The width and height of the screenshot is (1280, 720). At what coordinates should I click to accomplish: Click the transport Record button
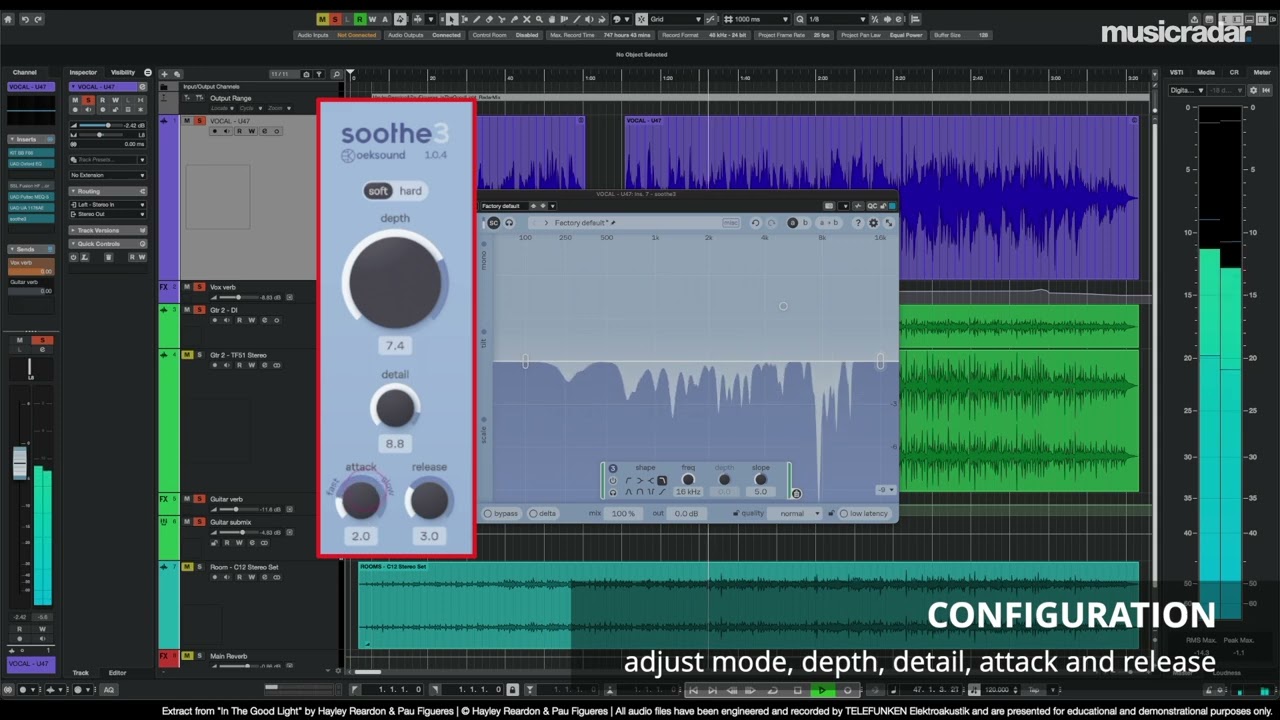tap(848, 690)
